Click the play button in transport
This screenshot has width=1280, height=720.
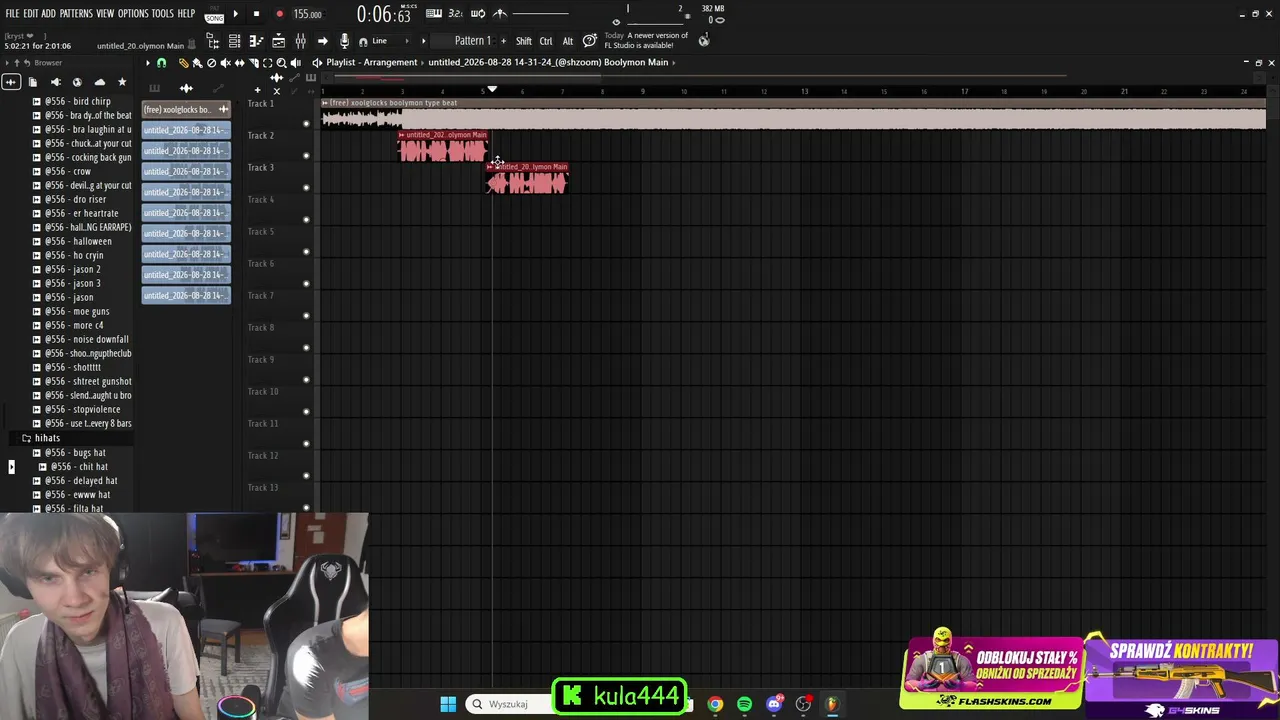coord(235,14)
